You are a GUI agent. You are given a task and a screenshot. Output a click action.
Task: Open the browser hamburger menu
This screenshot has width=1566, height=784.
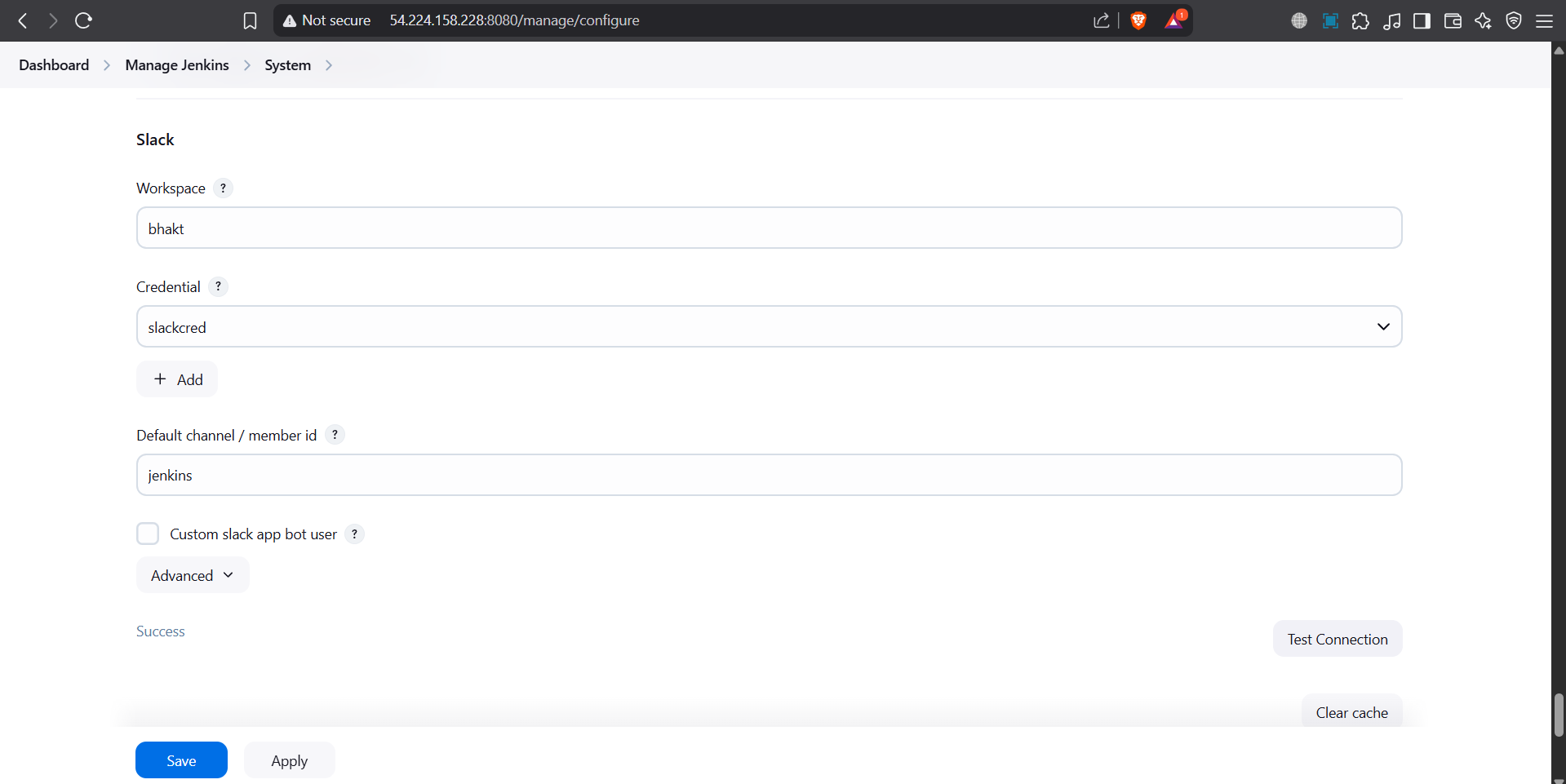(x=1544, y=20)
